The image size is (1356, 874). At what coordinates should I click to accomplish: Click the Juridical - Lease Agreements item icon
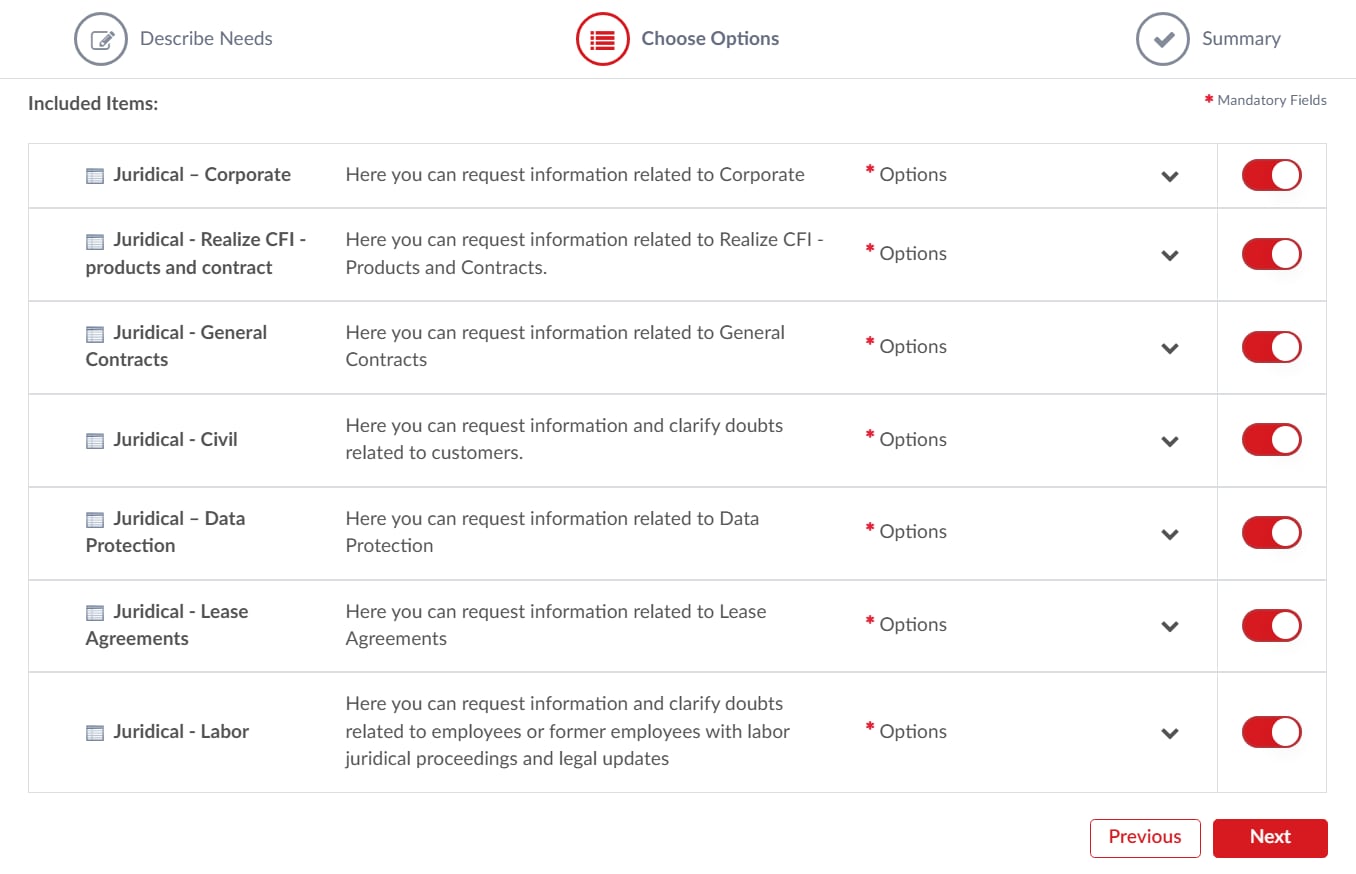[94, 612]
